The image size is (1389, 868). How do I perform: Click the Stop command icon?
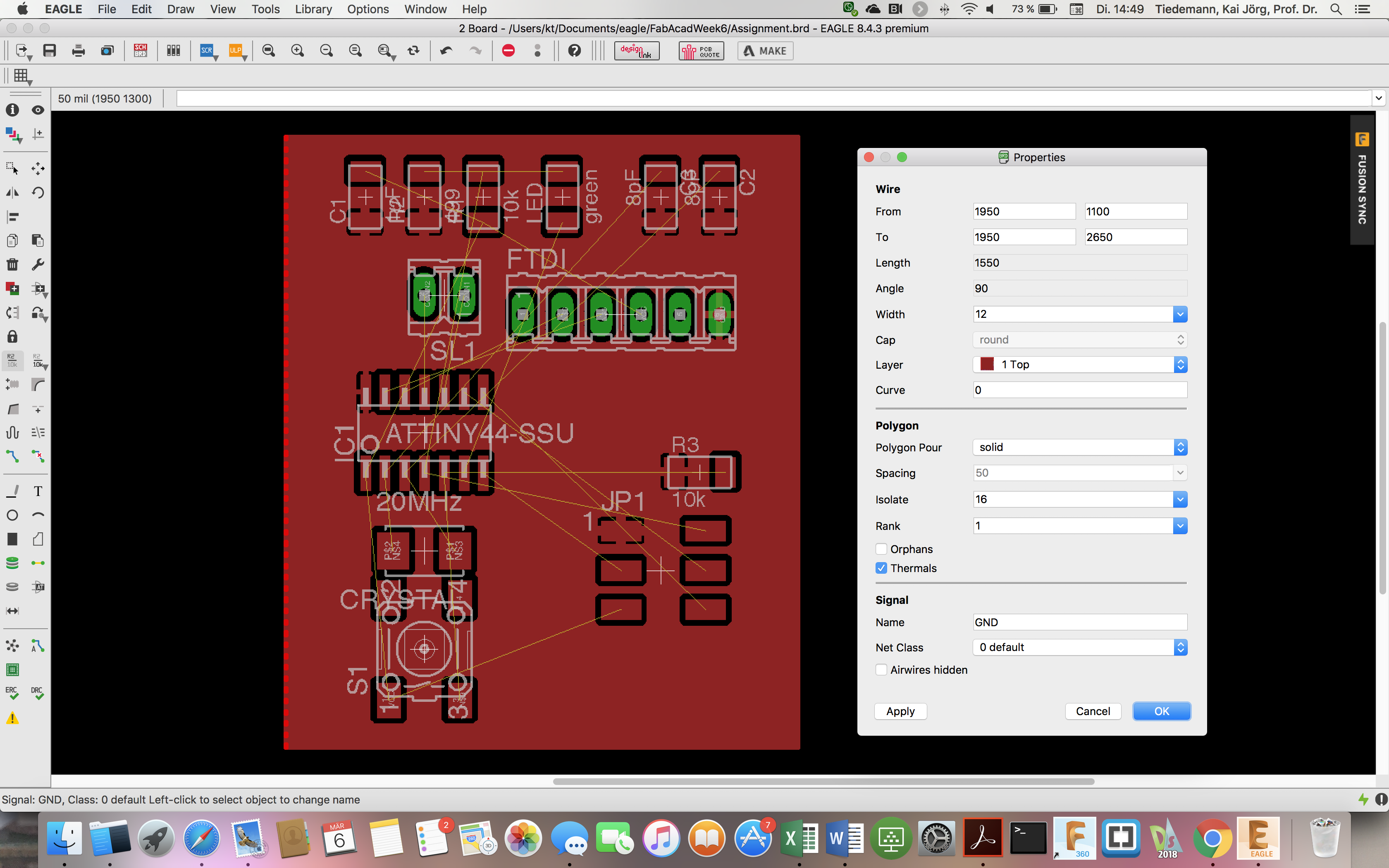point(508,50)
